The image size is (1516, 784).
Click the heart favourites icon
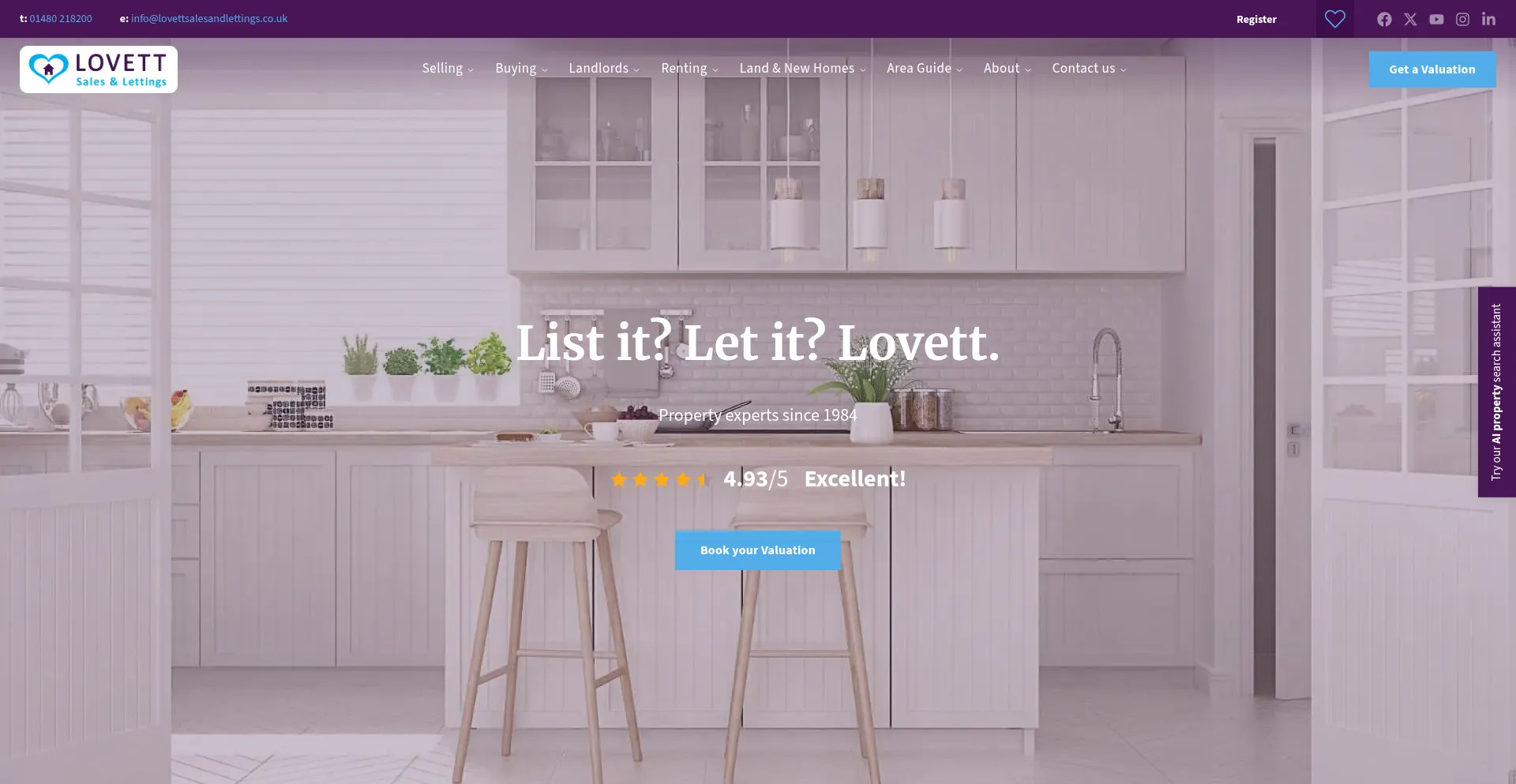tap(1335, 19)
